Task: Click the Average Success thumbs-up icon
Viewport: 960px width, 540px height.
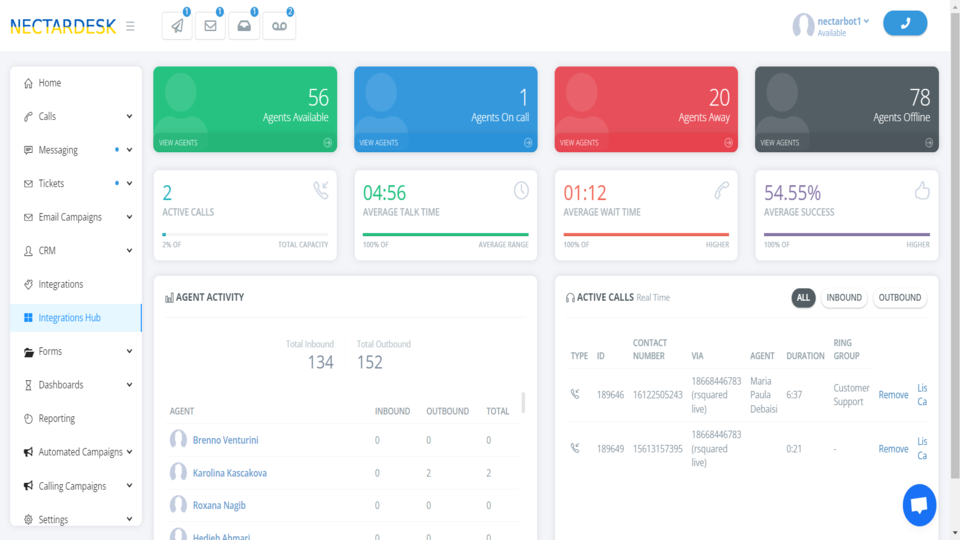Action: coord(922,190)
